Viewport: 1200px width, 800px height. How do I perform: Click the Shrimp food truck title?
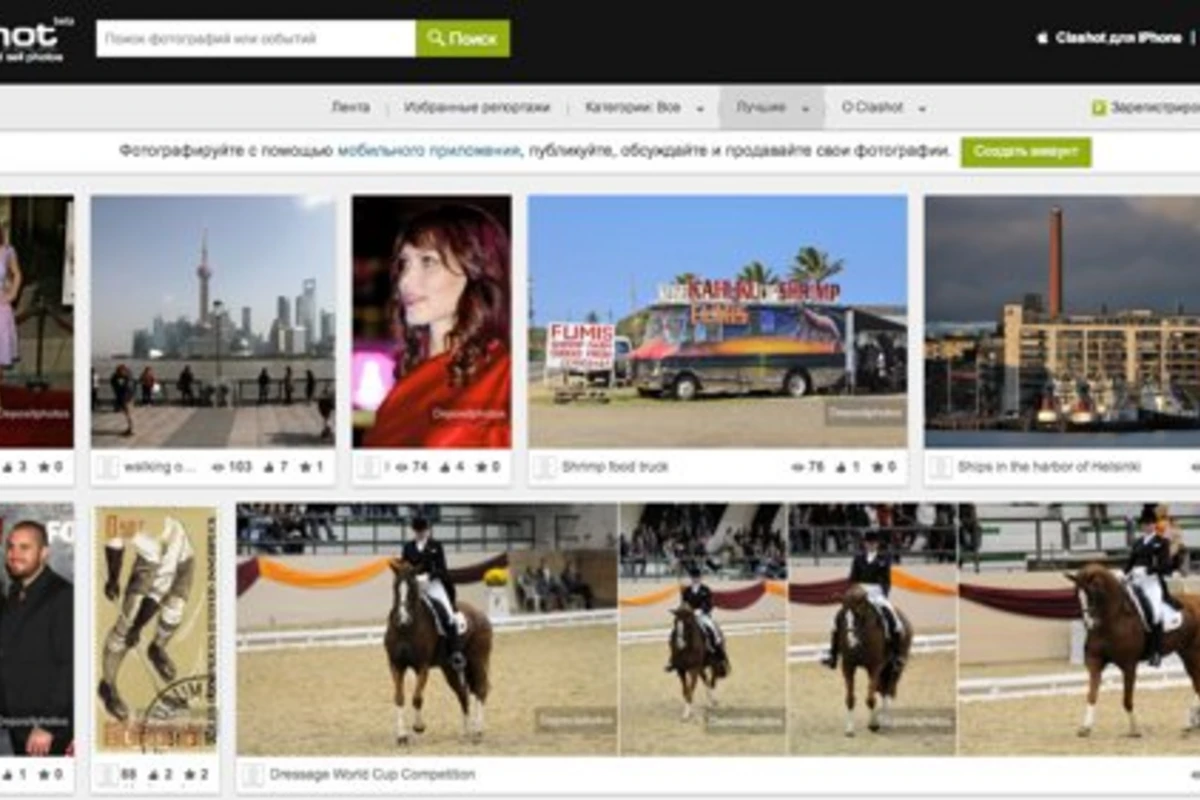pyautogui.click(x=615, y=467)
